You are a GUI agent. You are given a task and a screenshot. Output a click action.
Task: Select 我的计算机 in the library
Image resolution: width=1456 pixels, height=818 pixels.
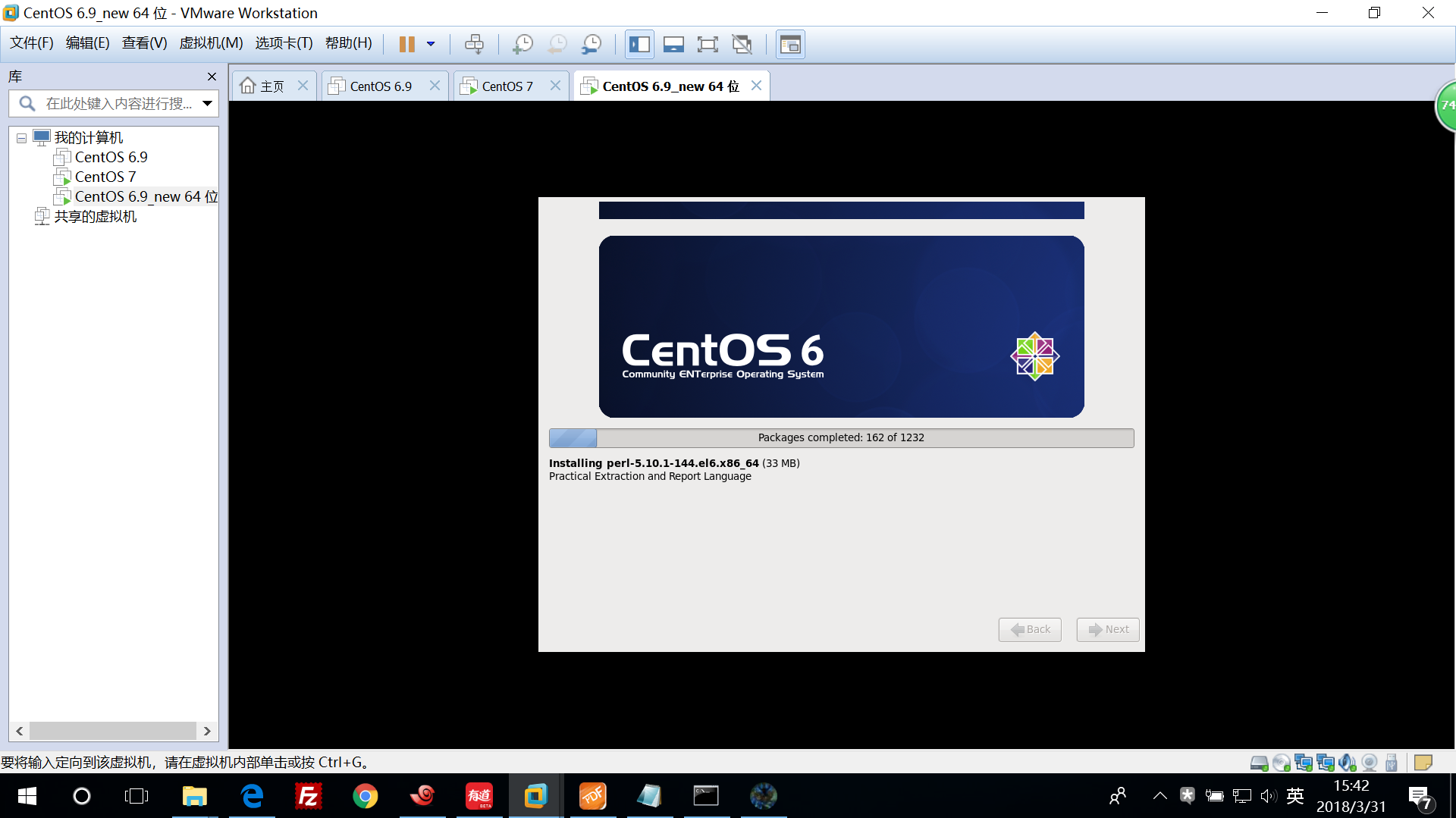[88, 137]
